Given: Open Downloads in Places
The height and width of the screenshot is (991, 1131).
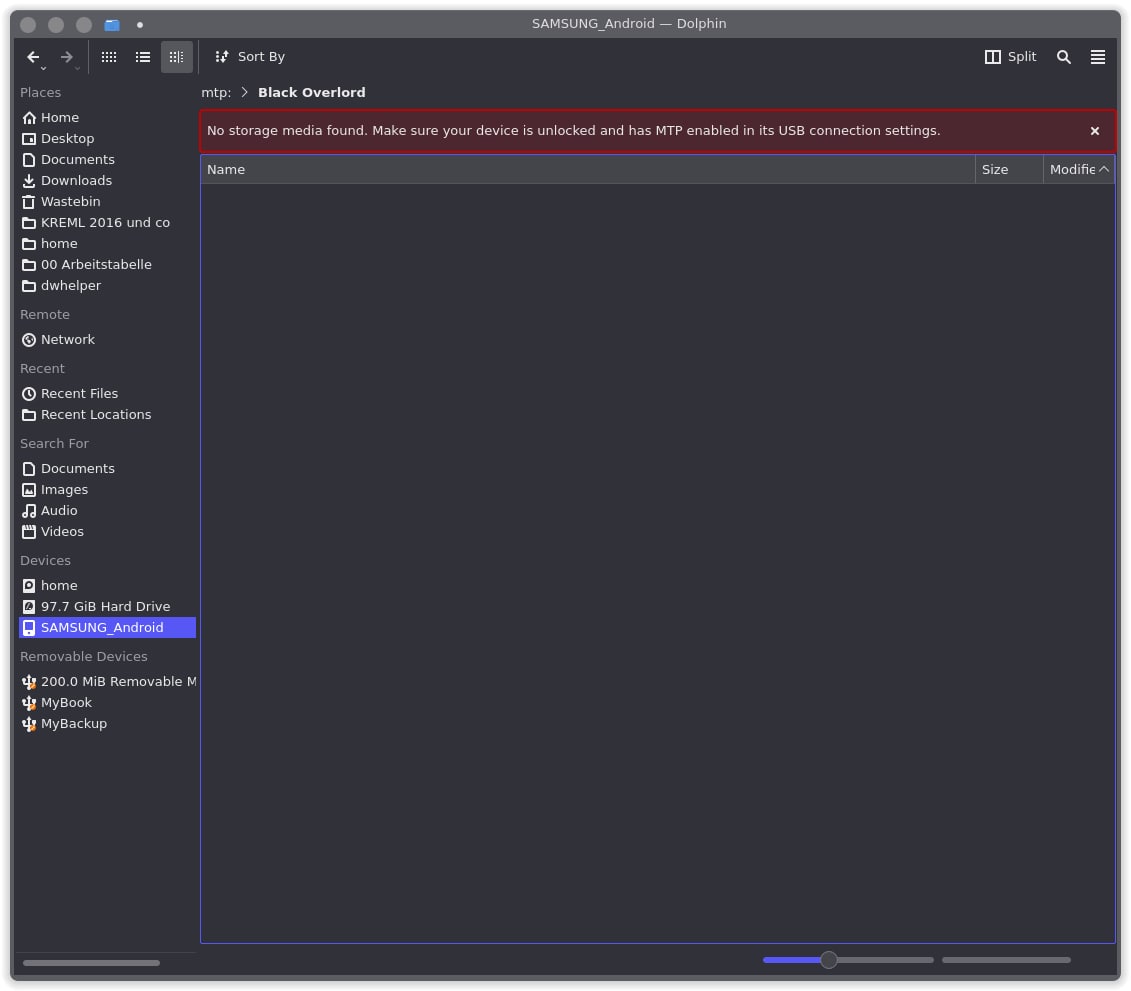Looking at the screenshot, I should [107, 180].
